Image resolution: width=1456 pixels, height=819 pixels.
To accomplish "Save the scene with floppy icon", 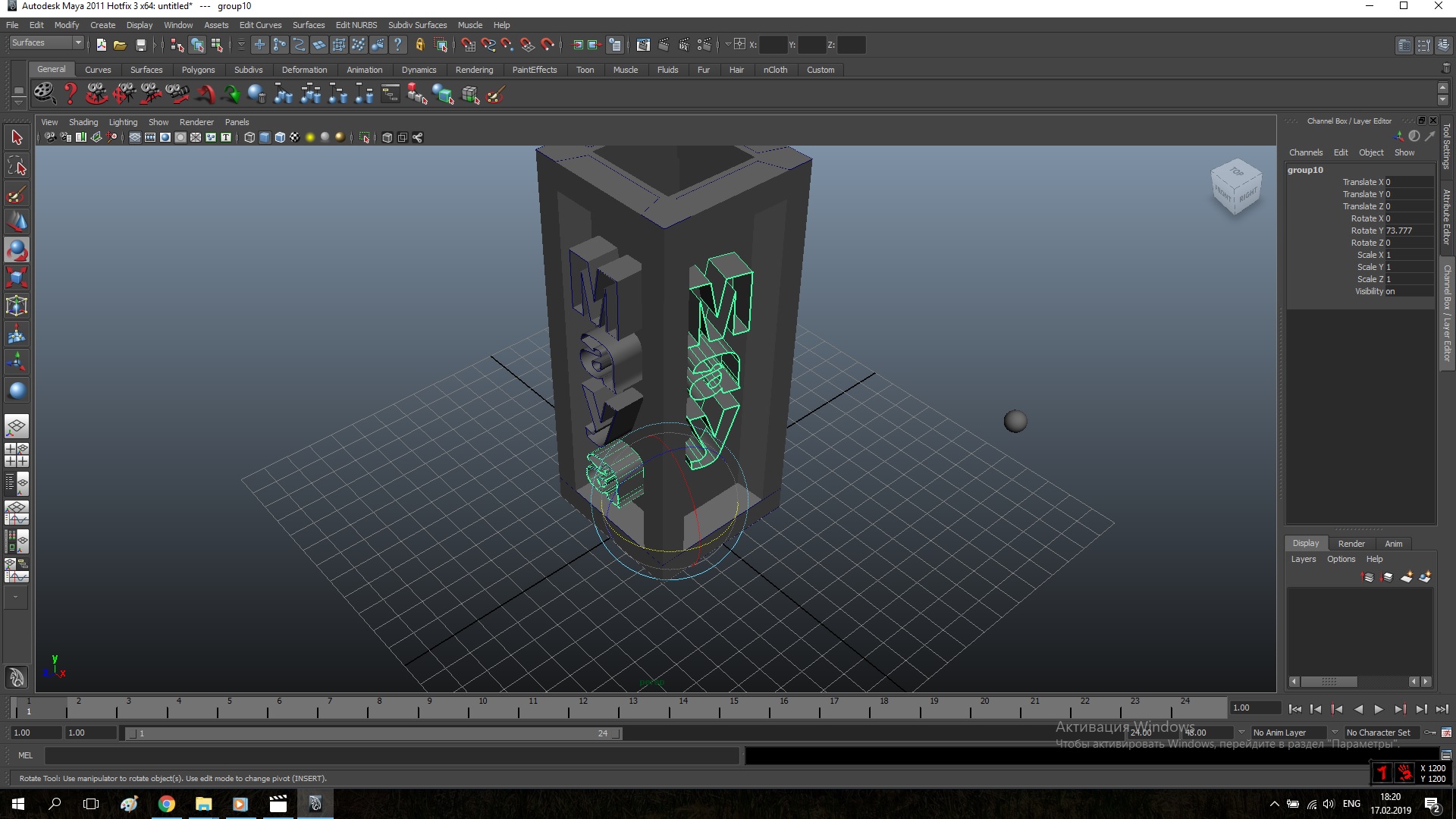I will (x=140, y=45).
